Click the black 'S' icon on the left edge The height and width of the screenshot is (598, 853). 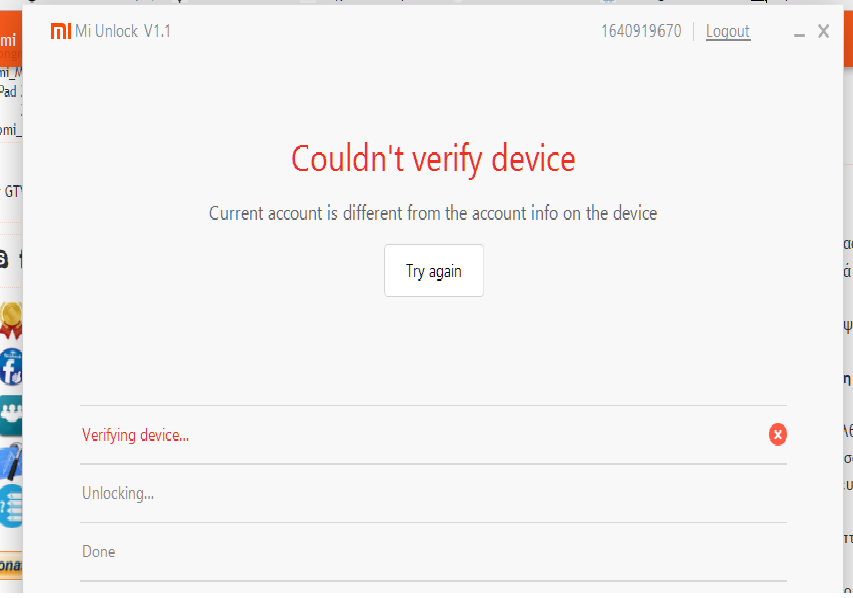[x=3, y=259]
